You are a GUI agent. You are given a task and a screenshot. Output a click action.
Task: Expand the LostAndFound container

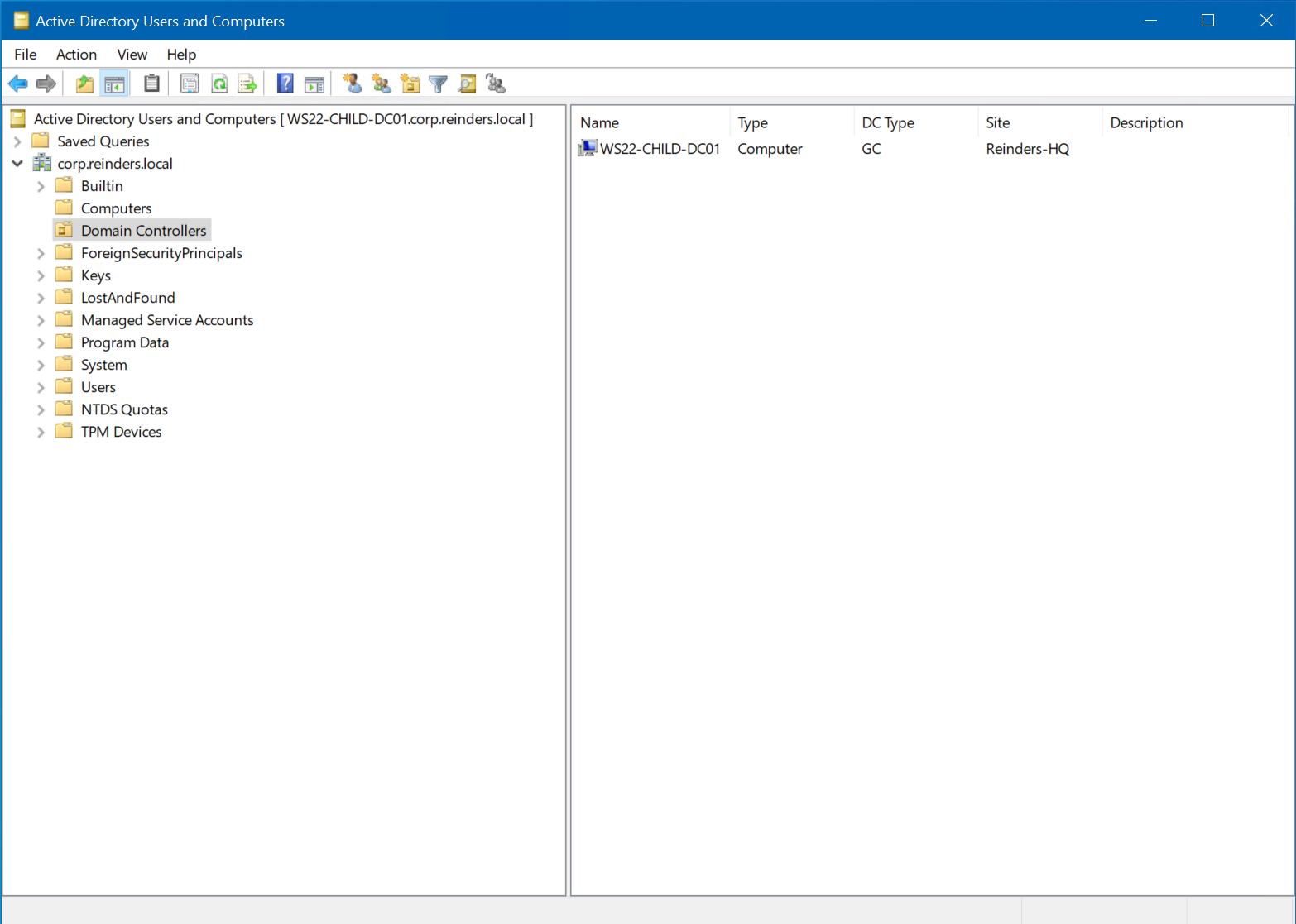tap(41, 298)
